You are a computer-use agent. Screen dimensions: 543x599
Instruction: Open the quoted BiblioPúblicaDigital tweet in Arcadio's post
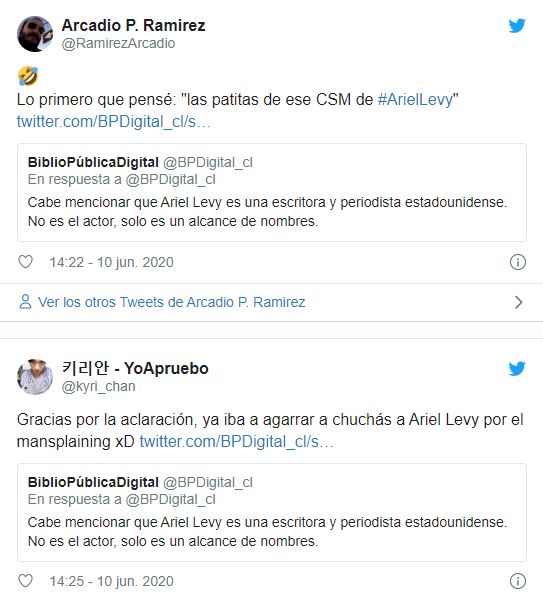tap(272, 193)
